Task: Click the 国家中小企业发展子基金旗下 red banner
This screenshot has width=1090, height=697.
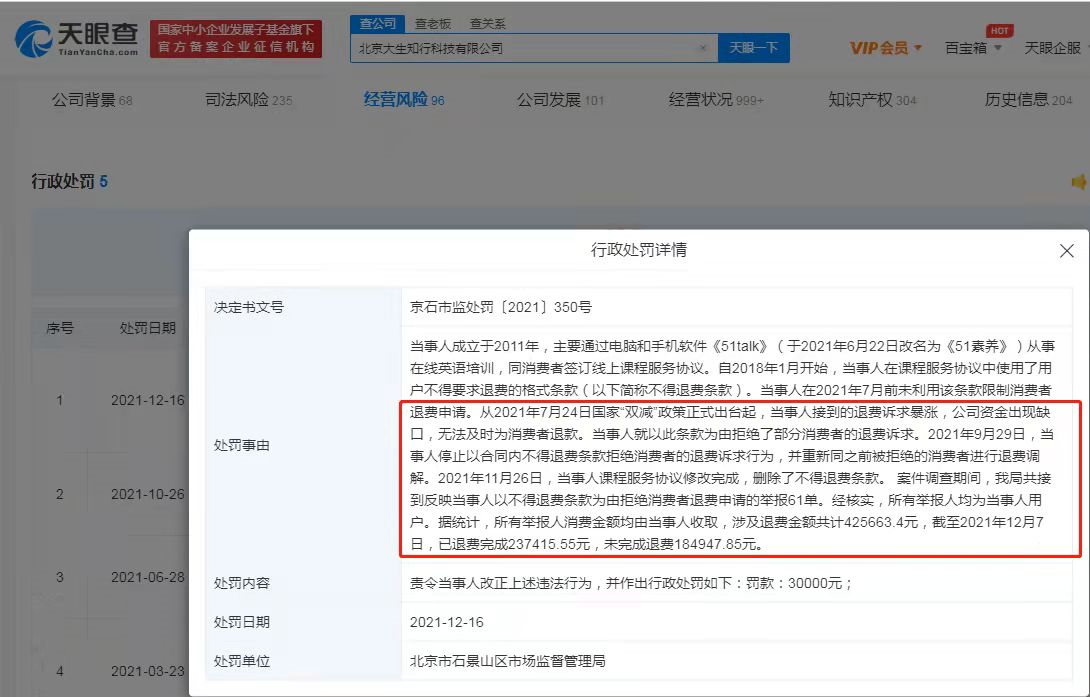Action: click(236, 38)
